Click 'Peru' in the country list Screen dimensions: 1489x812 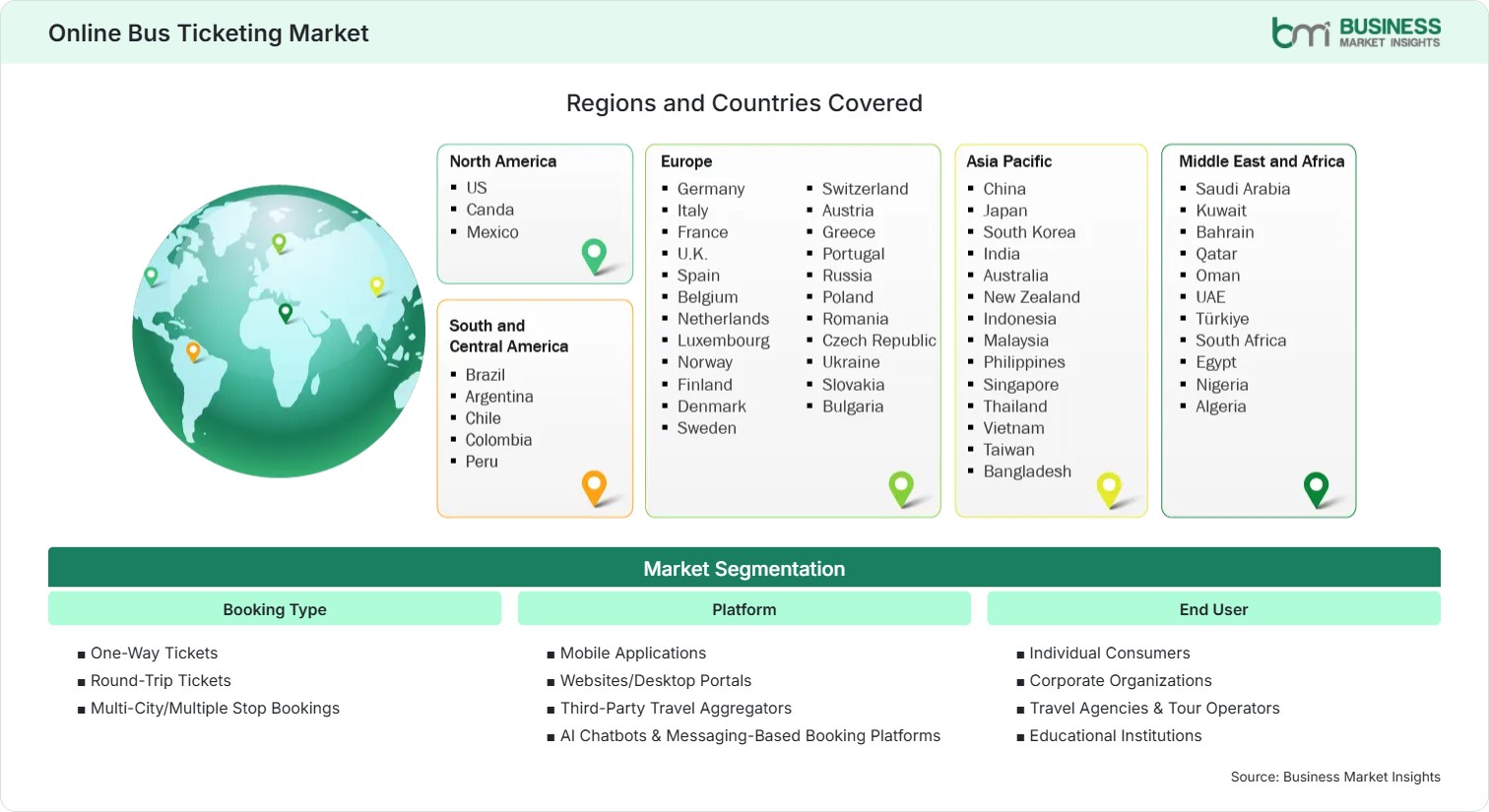click(482, 462)
